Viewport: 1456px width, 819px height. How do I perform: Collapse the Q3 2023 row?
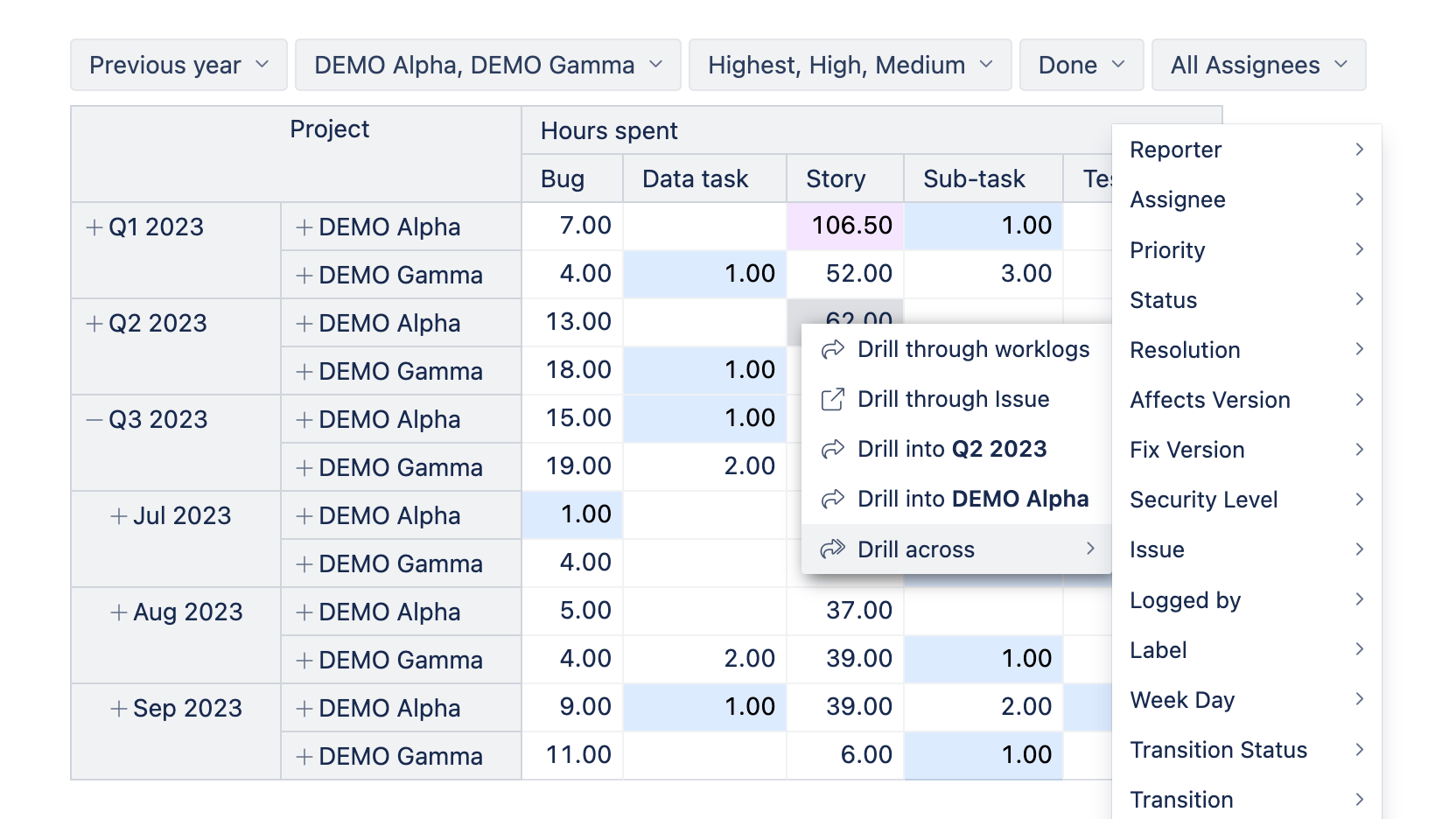click(94, 420)
